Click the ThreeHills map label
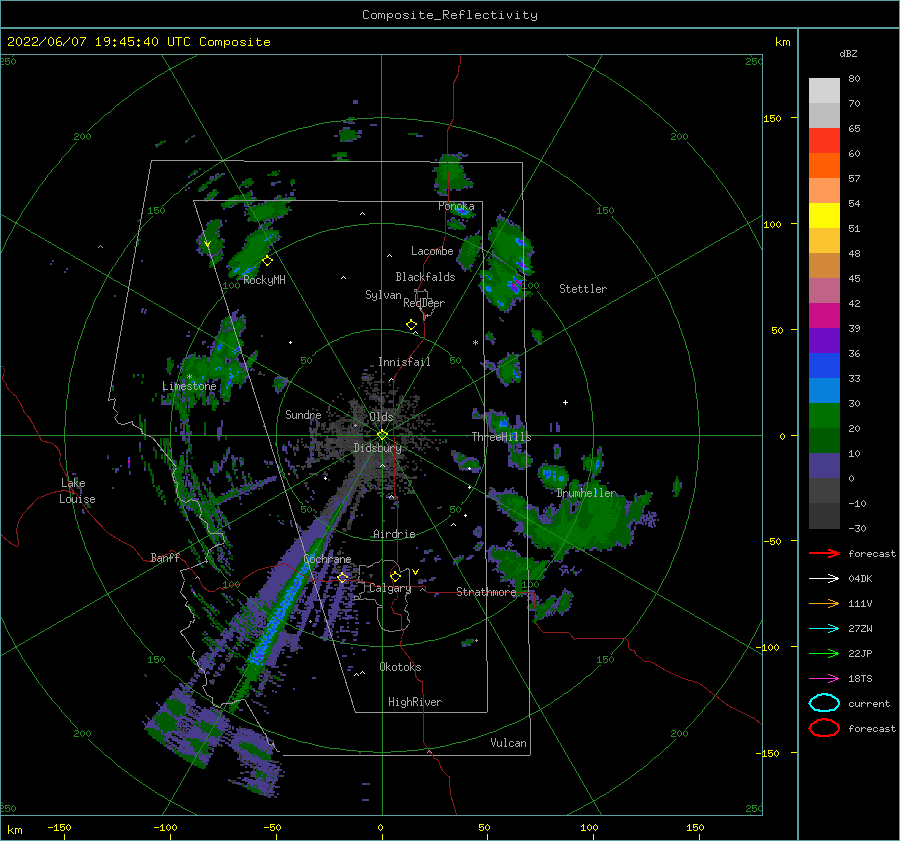Image resolution: width=900 pixels, height=841 pixels. tap(501, 437)
